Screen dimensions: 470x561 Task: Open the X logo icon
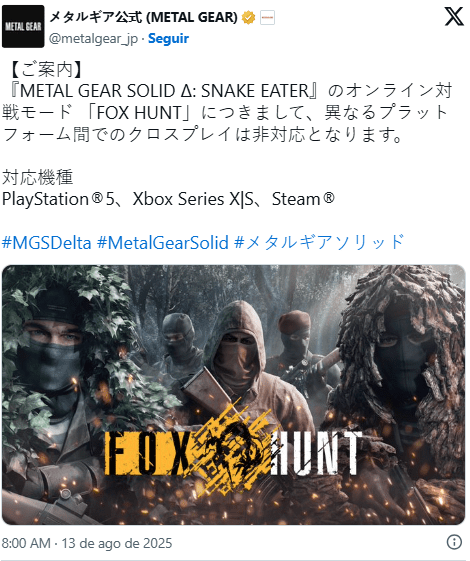coord(454,16)
